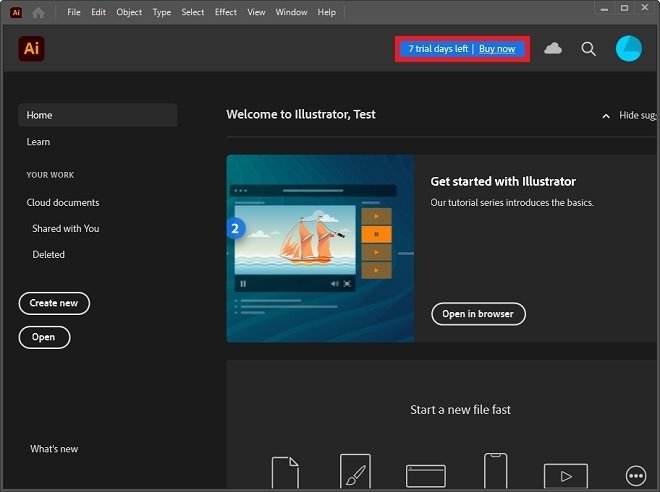Select Home in the sidebar
This screenshot has height=492, width=660.
pos(98,115)
